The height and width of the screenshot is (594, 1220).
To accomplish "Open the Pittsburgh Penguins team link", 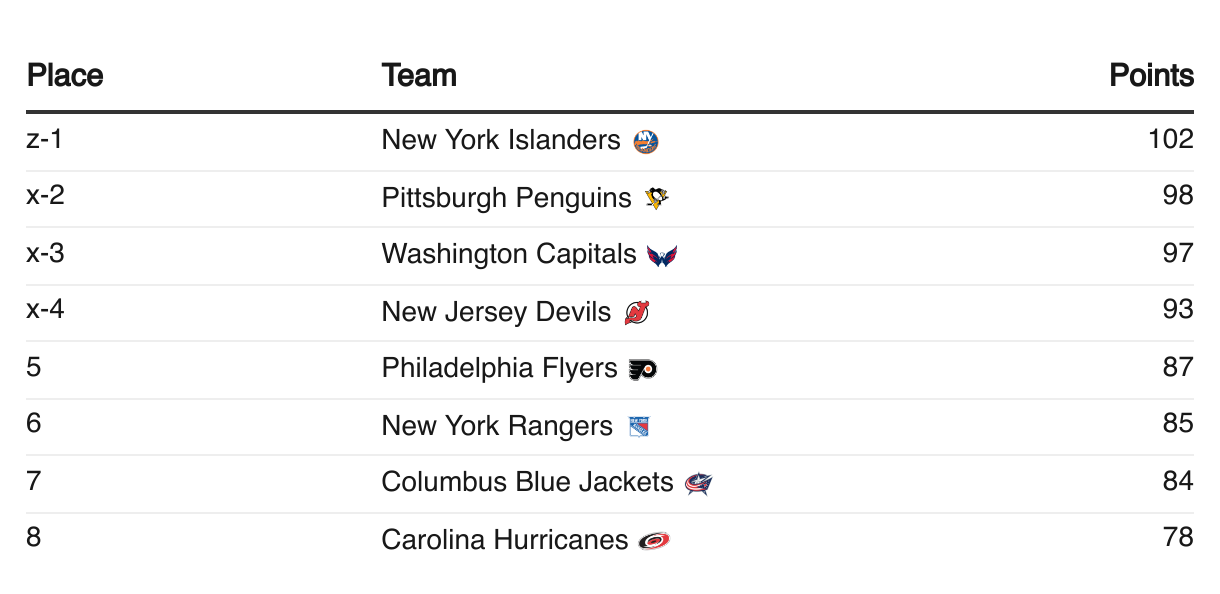I will [x=506, y=198].
